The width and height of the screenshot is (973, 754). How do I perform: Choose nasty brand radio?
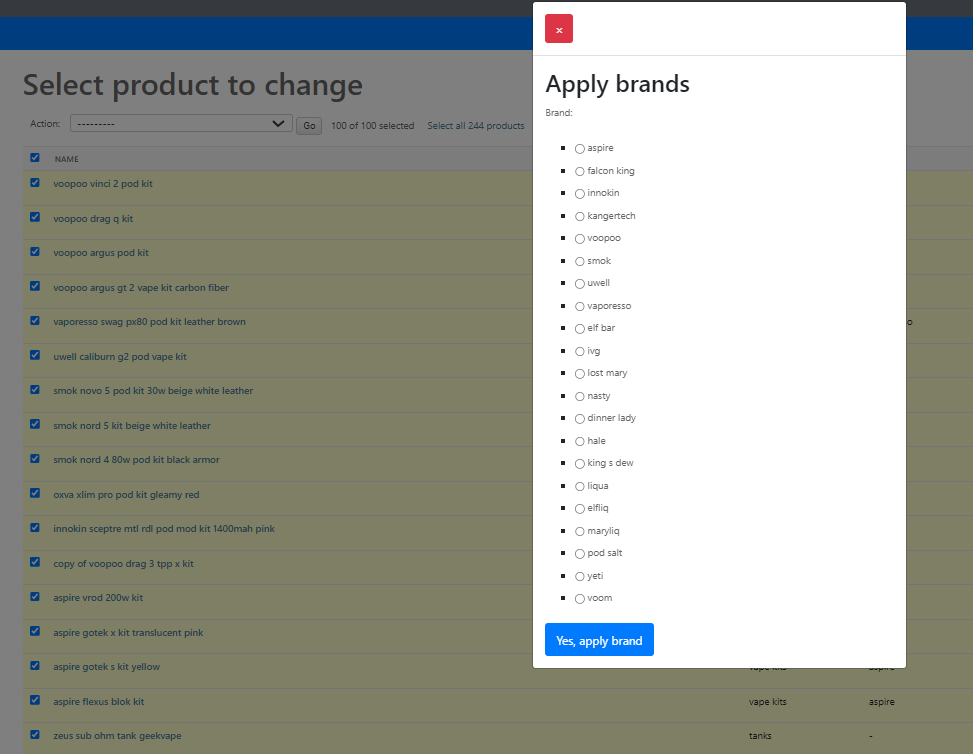(x=580, y=397)
